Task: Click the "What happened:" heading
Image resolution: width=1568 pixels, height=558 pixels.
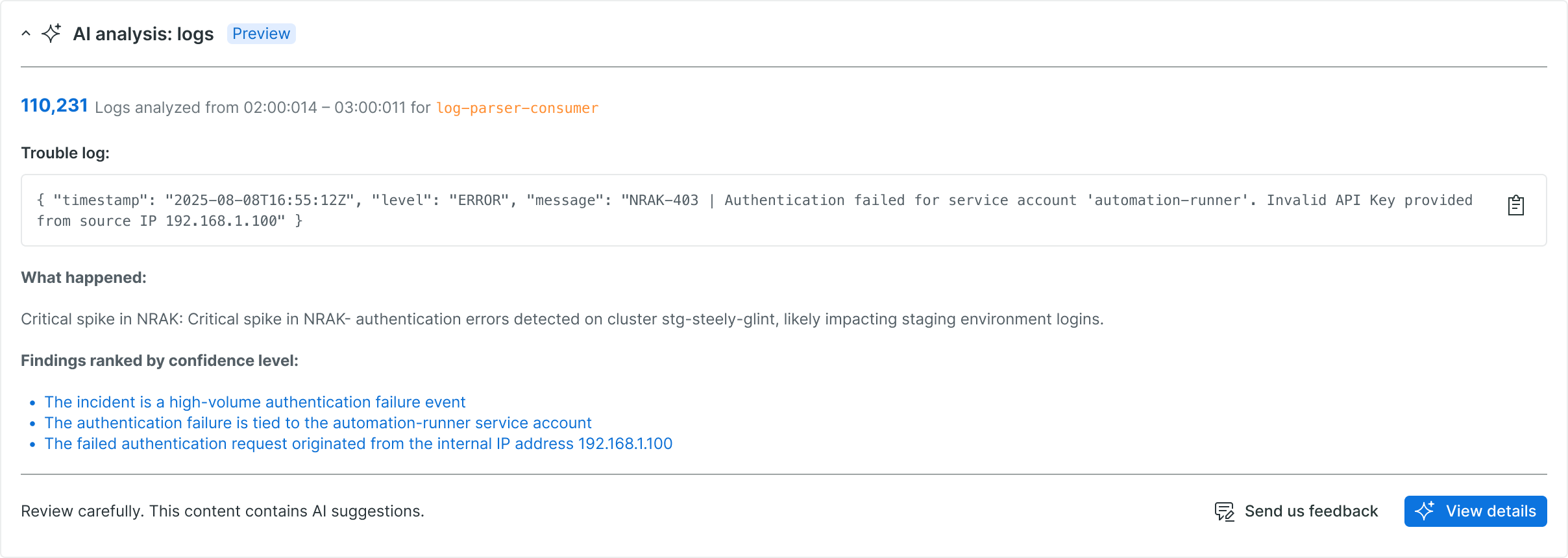Action: (x=84, y=278)
